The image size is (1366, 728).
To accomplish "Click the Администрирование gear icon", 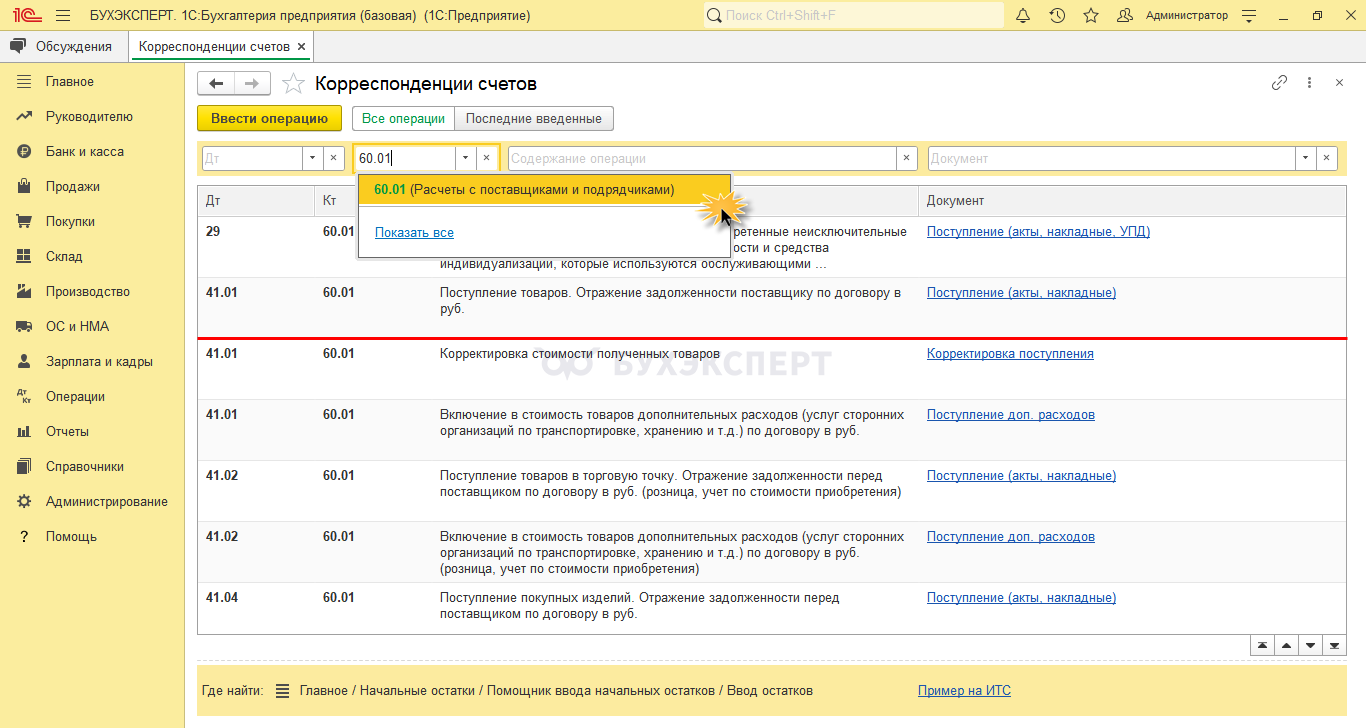I will coord(24,502).
